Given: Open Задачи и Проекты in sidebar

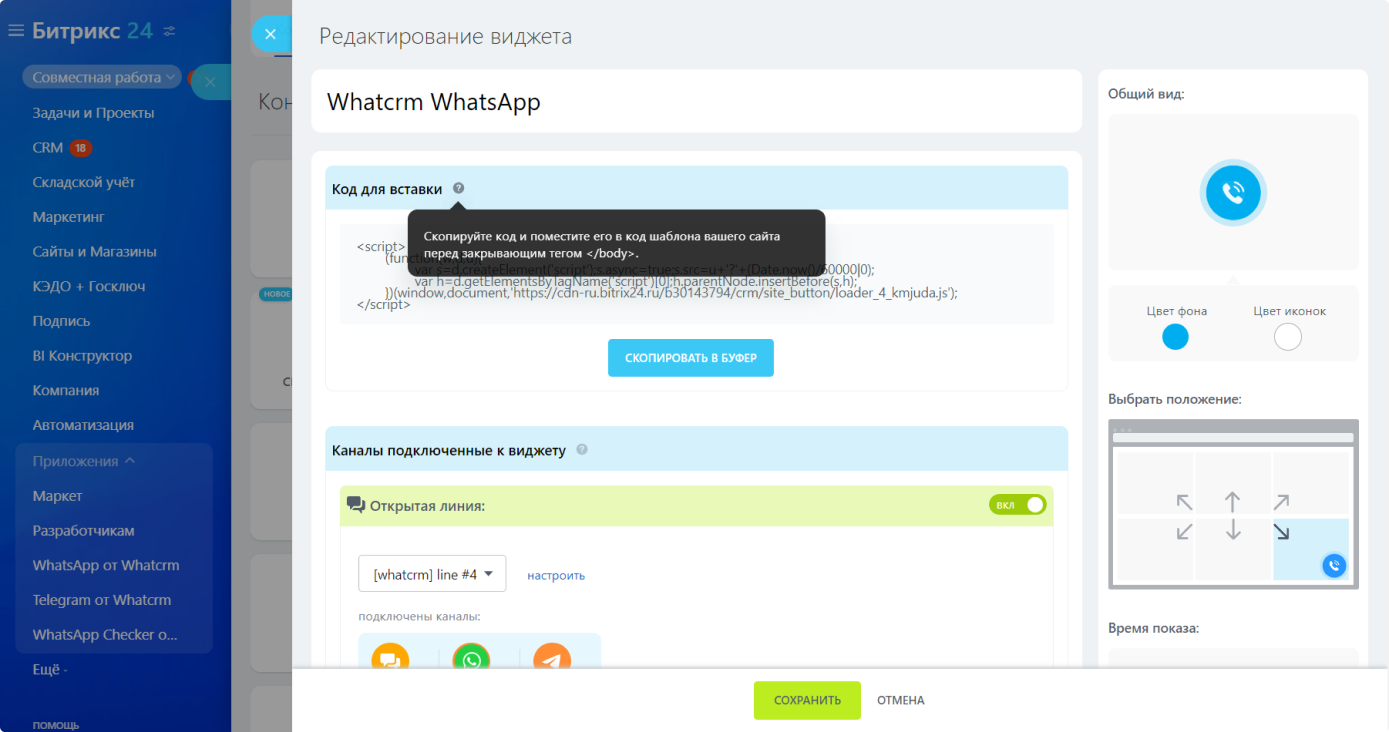Looking at the screenshot, I should click(x=93, y=113).
